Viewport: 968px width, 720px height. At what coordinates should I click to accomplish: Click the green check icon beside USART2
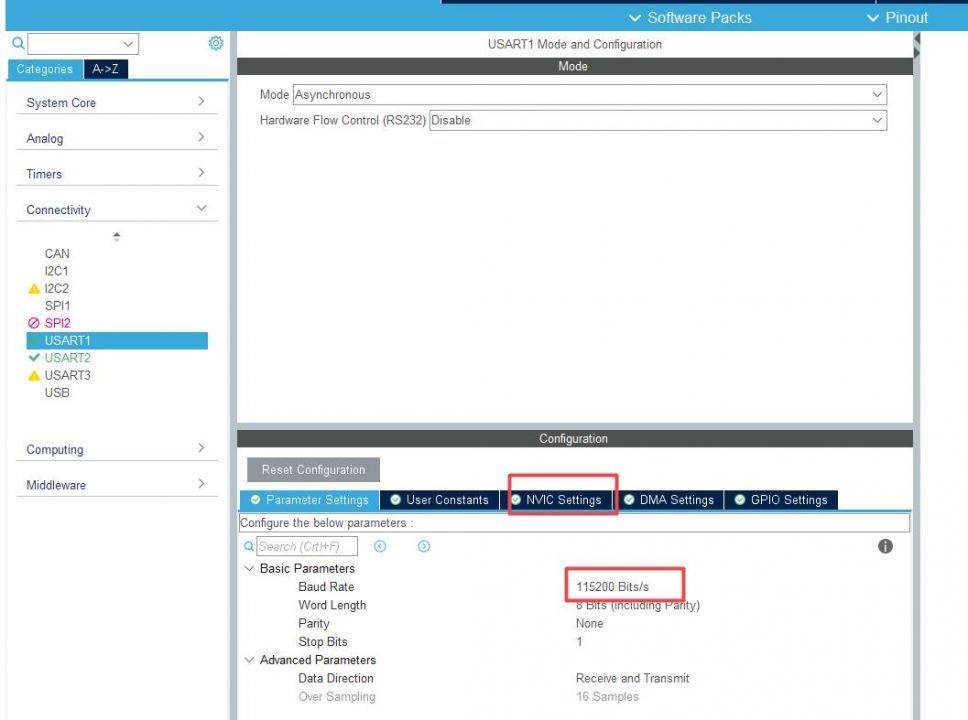pos(34,358)
